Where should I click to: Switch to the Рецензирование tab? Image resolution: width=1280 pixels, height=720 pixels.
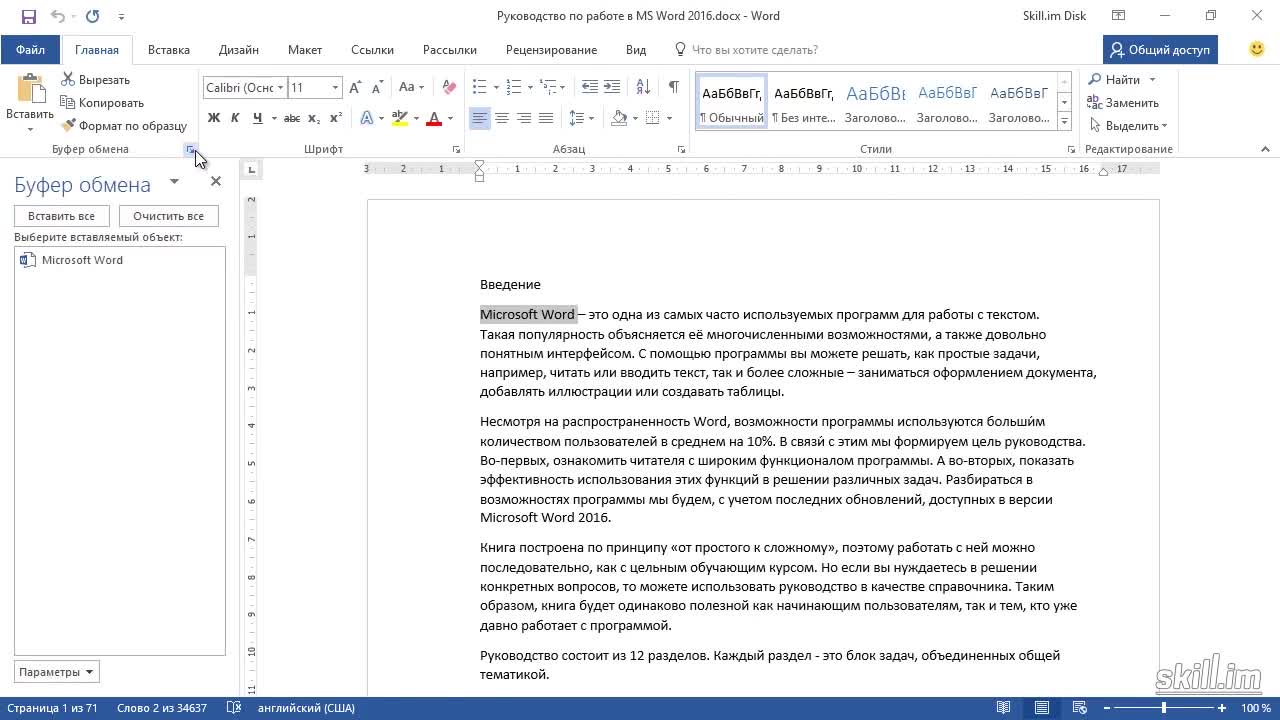(x=551, y=49)
